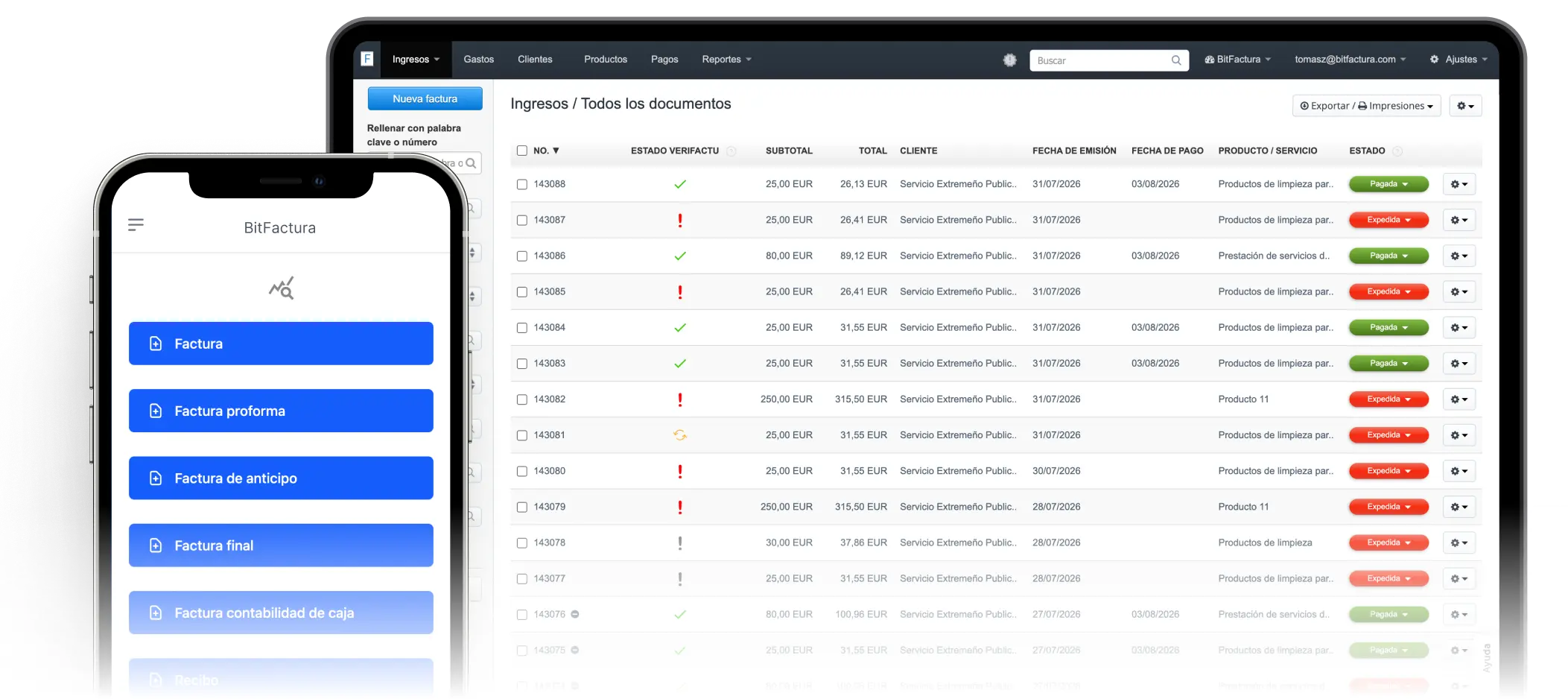Click the FECHA DE EMISIÓN column header

tap(1074, 151)
